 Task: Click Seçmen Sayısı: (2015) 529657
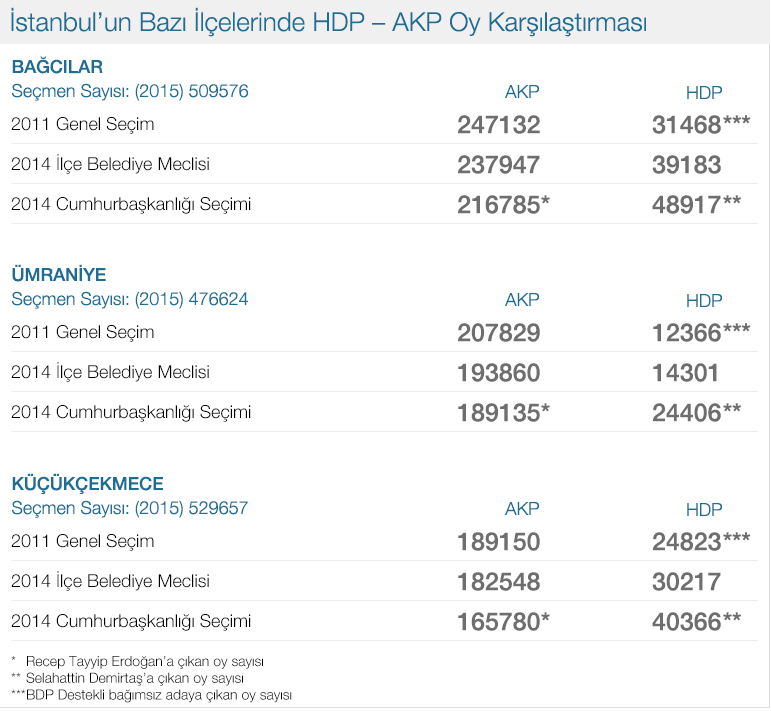click(130, 508)
